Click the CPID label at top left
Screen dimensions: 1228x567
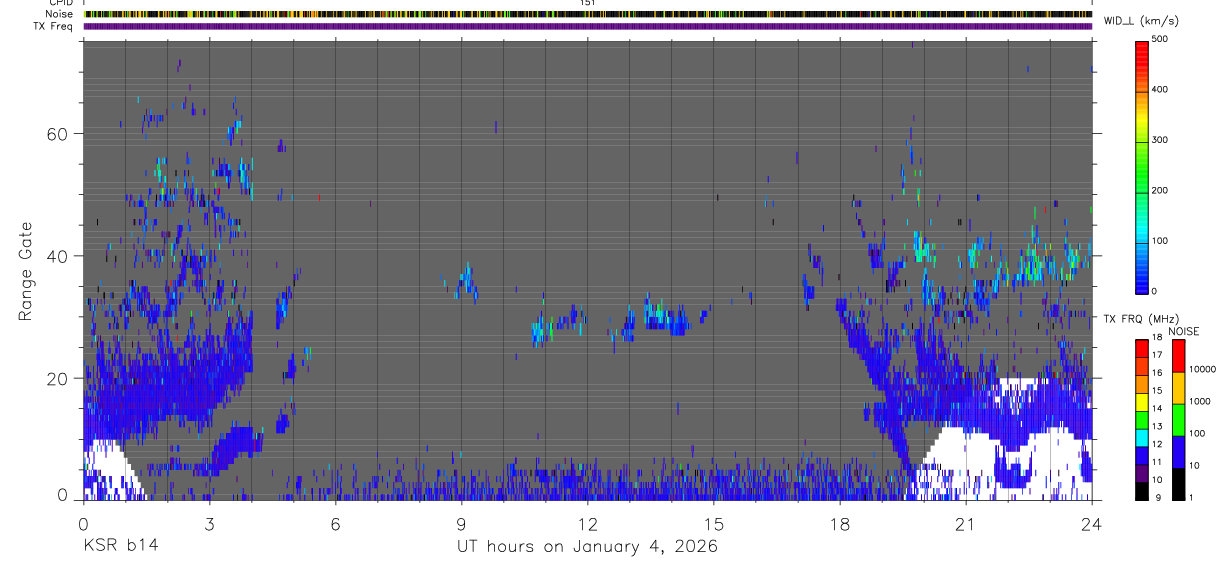point(60,3)
